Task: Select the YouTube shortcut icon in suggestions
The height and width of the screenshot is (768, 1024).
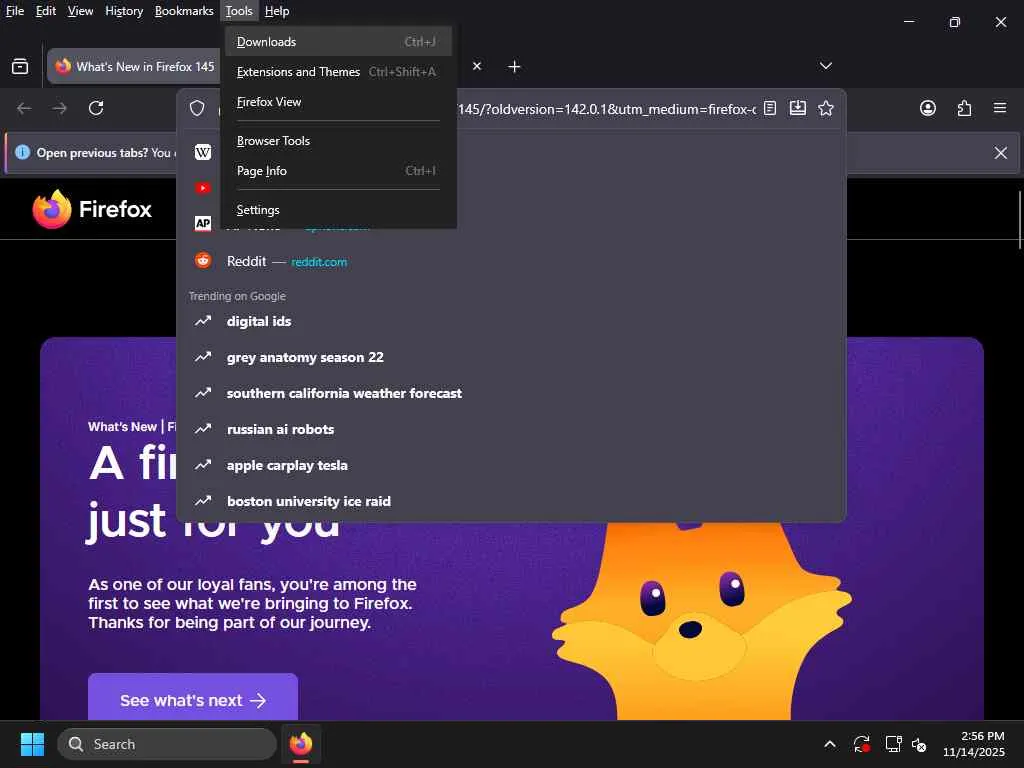Action: coord(202,188)
